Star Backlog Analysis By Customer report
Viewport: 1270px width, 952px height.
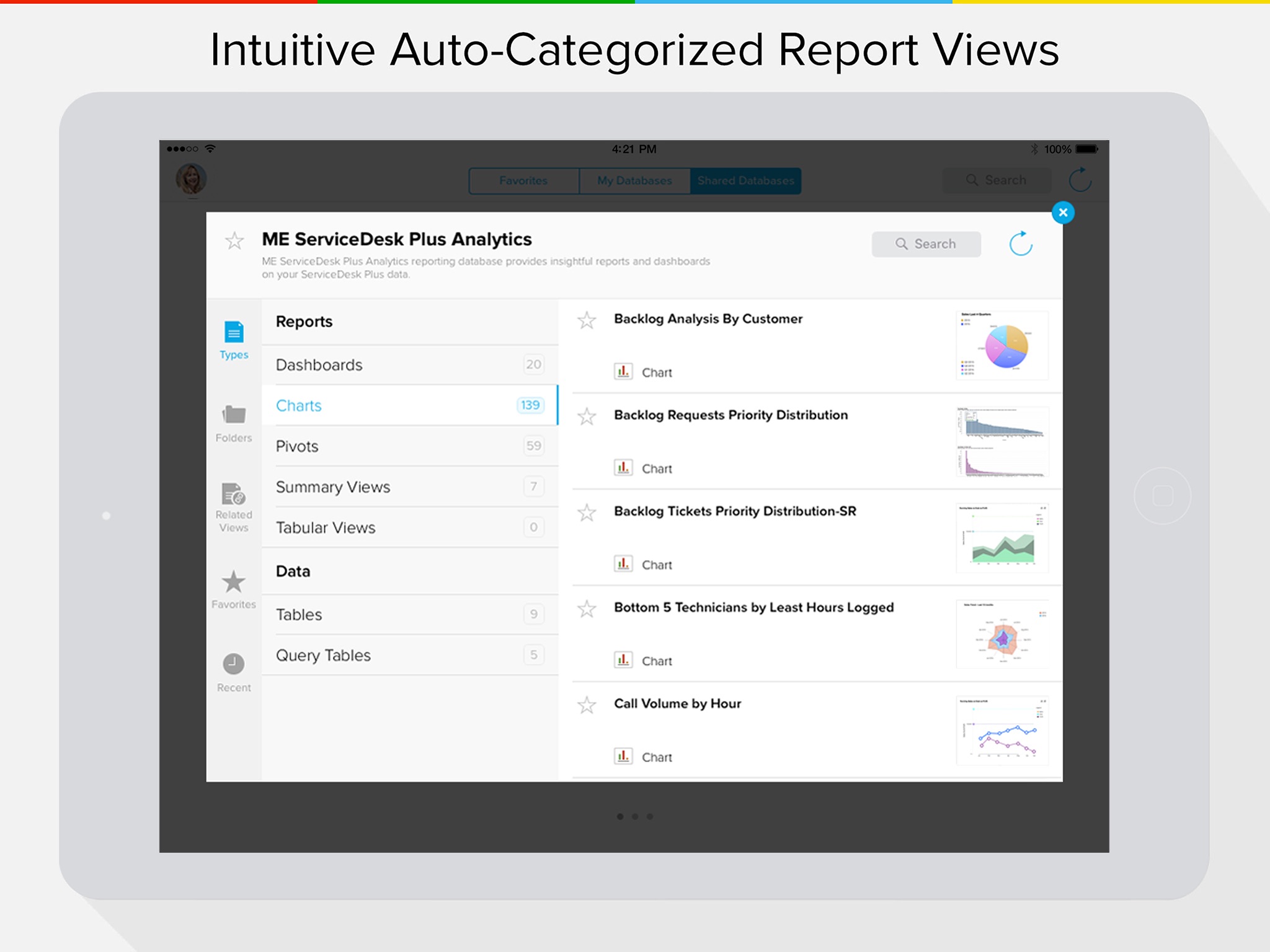(x=587, y=320)
